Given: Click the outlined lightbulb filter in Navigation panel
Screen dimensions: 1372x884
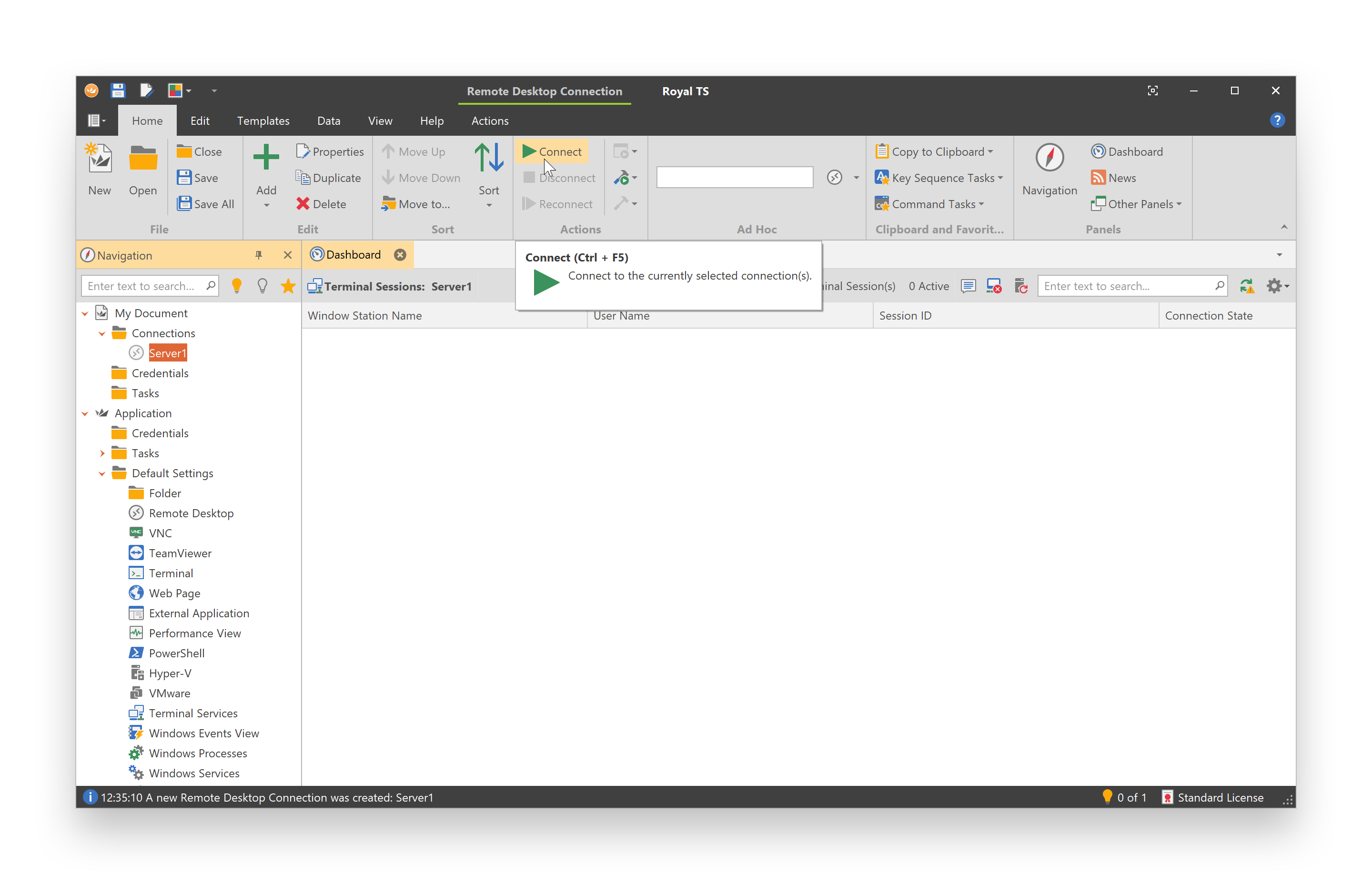Looking at the screenshot, I should point(262,286).
